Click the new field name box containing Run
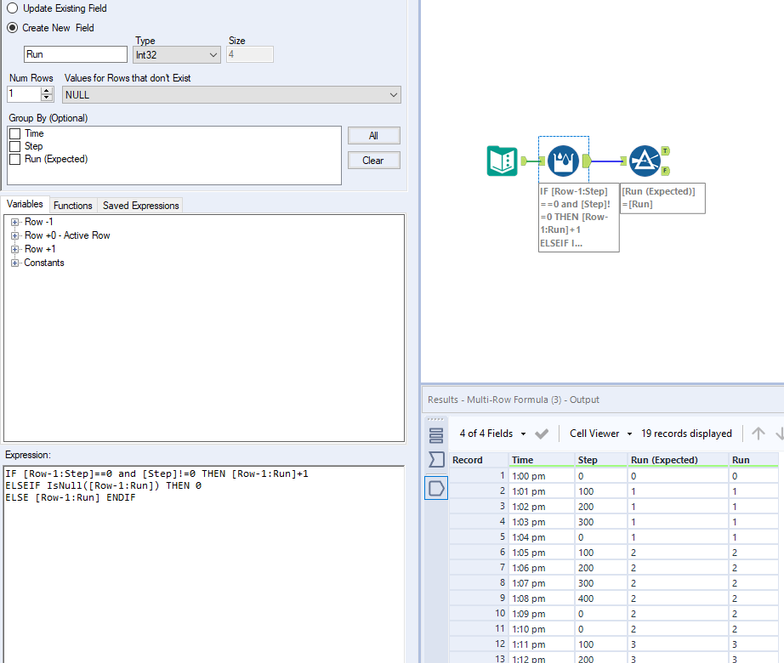 76,54
